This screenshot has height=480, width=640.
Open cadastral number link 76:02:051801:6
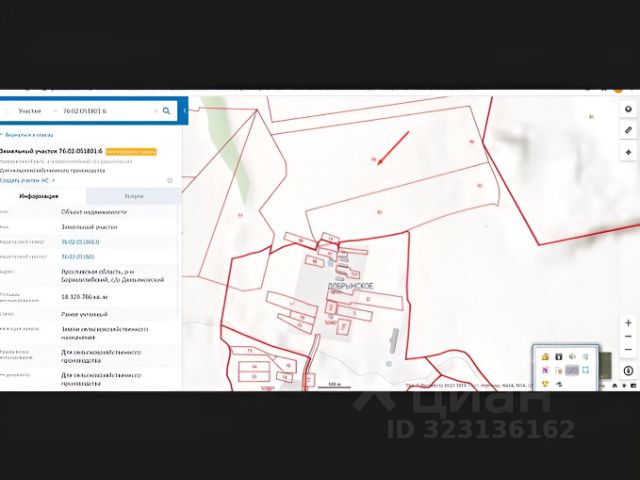[x=80, y=242]
